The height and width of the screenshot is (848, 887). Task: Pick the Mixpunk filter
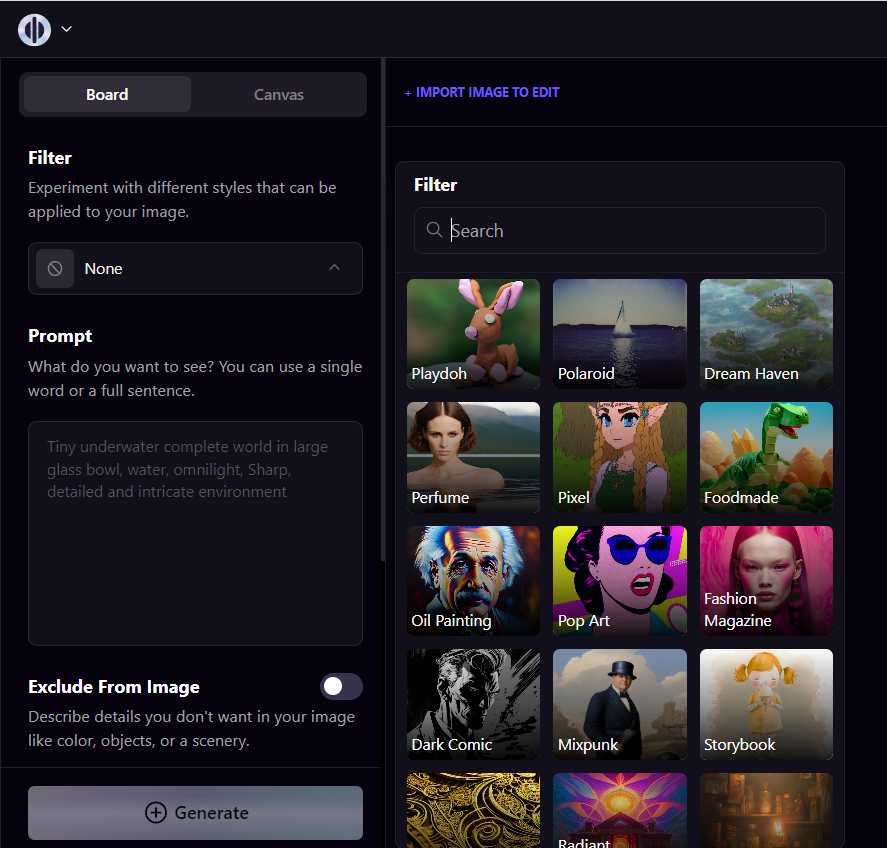(619, 704)
